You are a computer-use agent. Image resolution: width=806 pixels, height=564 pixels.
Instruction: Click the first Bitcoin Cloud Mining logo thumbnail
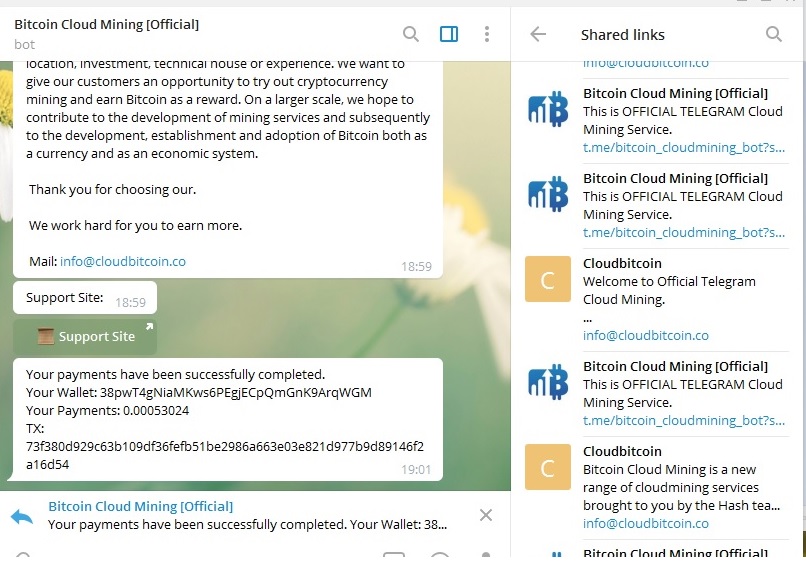coord(548,109)
